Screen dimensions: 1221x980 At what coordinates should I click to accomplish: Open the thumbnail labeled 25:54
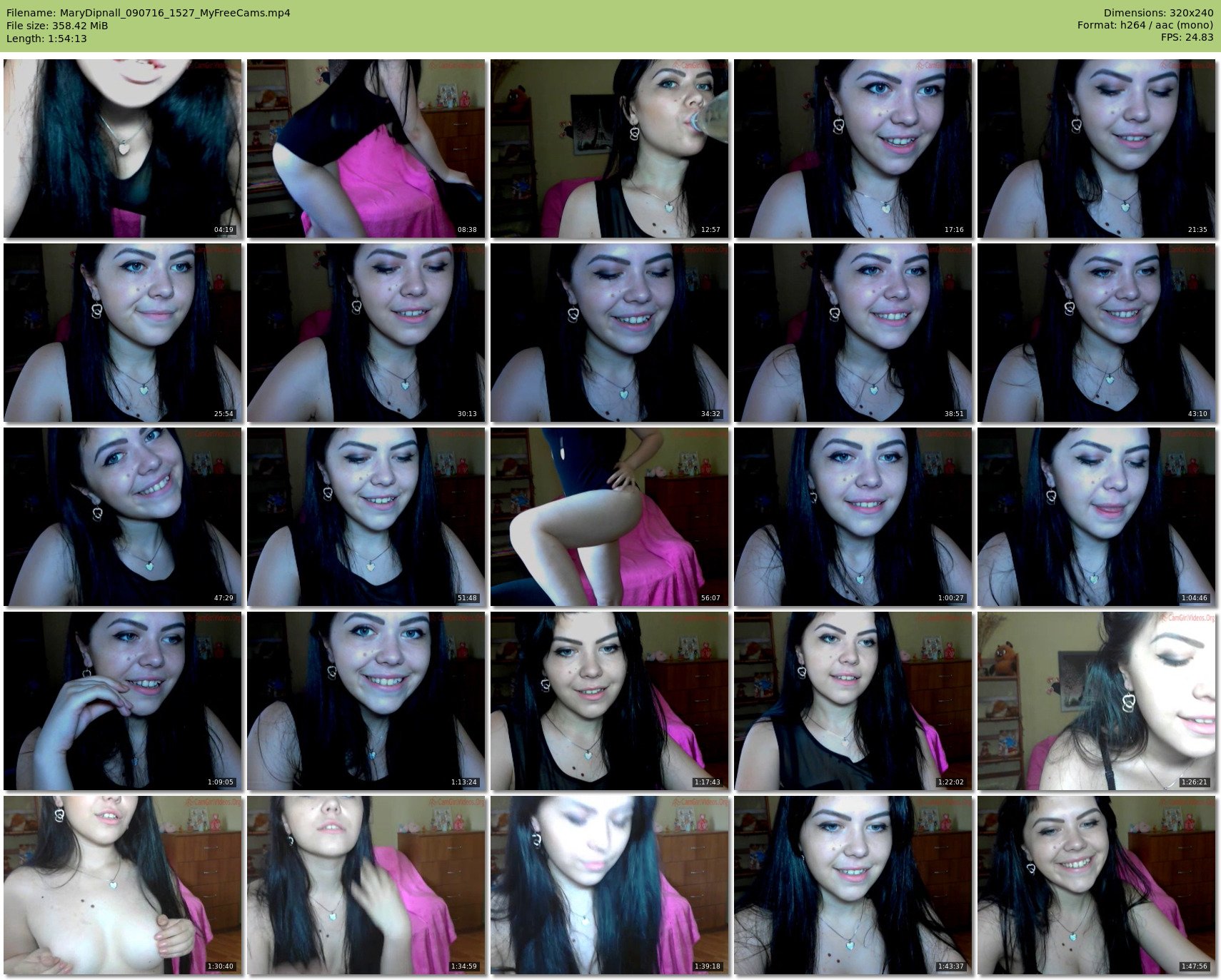click(123, 333)
